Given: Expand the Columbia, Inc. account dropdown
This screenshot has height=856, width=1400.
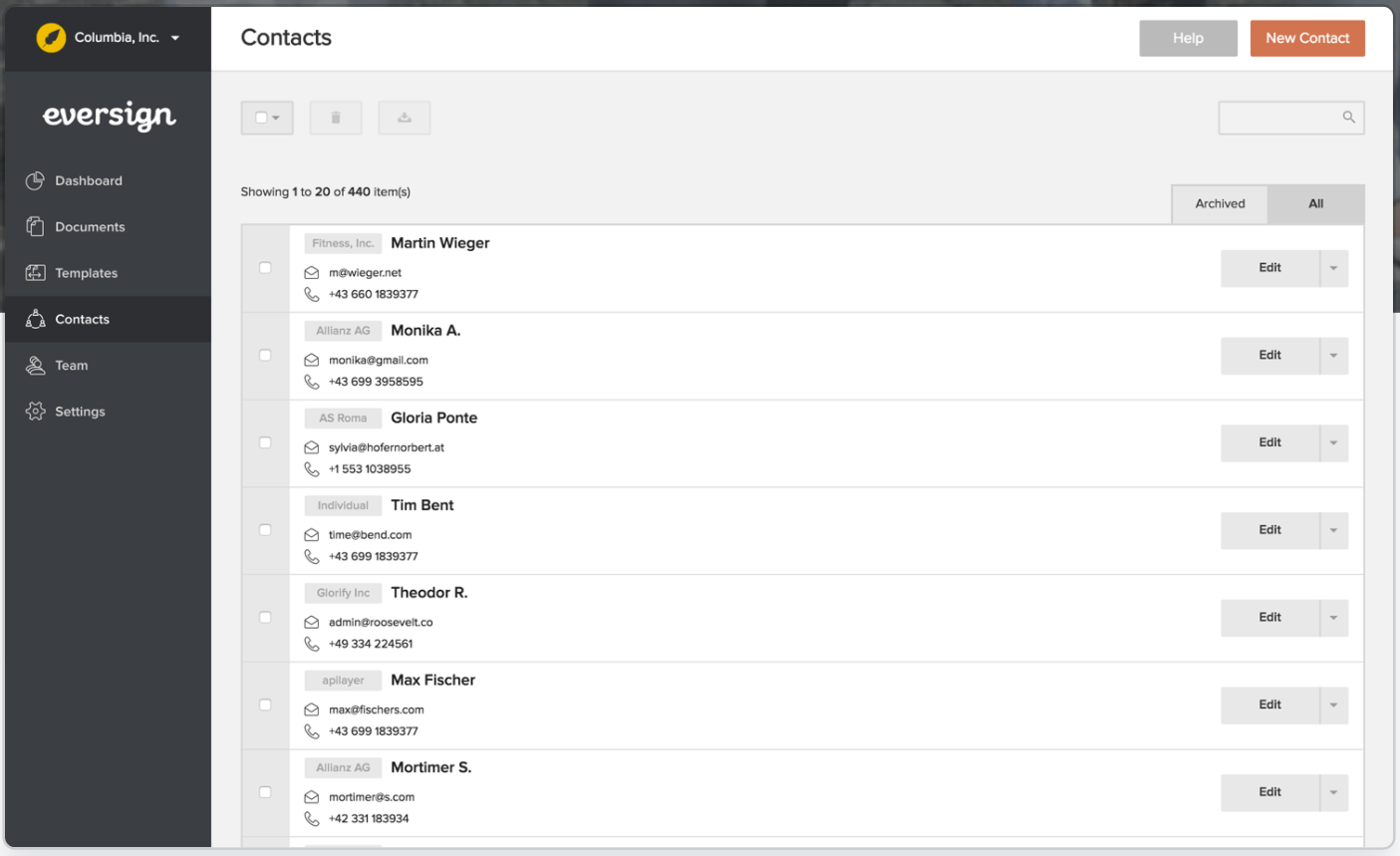Looking at the screenshot, I should (x=175, y=38).
